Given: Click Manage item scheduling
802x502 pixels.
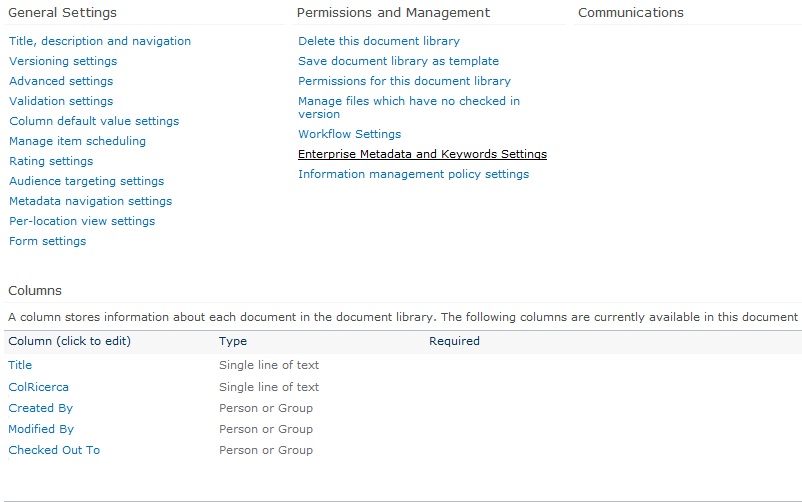Looking at the screenshot, I should (77, 141).
